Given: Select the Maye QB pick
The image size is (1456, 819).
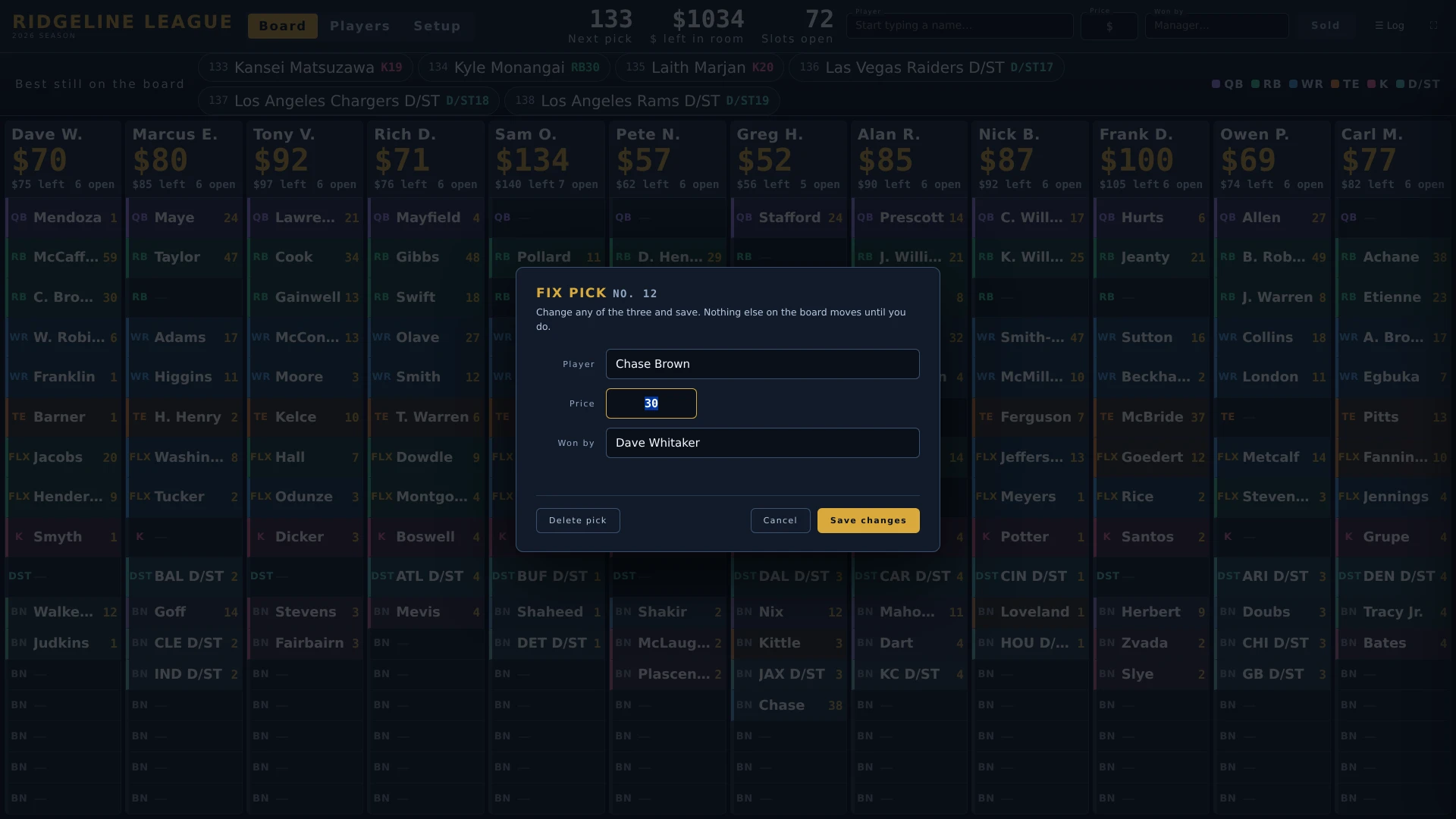Looking at the screenshot, I should tap(184, 218).
